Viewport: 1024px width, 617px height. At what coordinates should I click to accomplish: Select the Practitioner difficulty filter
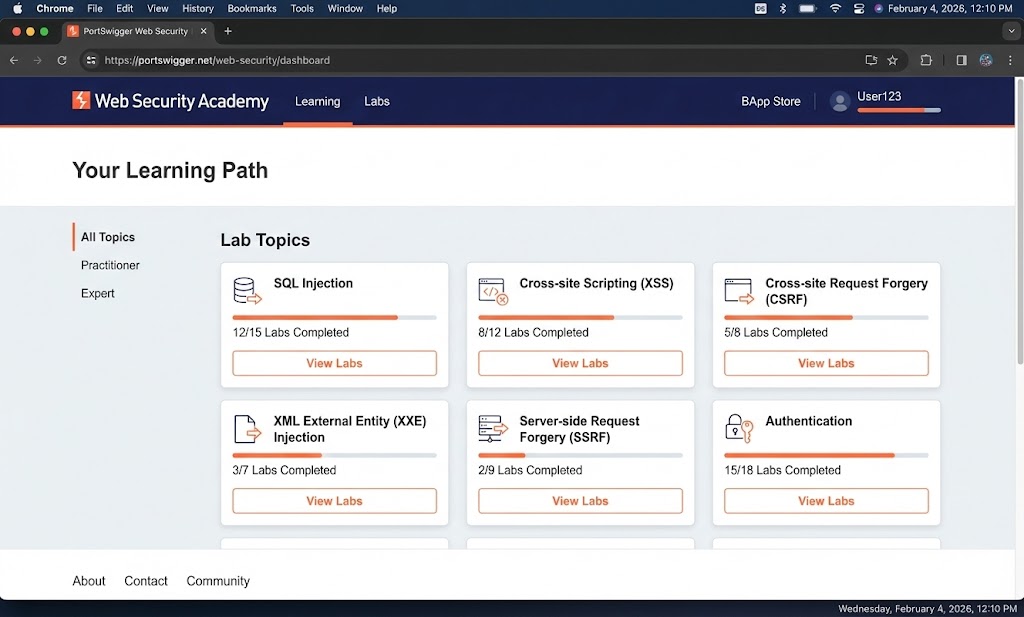[110, 265]
